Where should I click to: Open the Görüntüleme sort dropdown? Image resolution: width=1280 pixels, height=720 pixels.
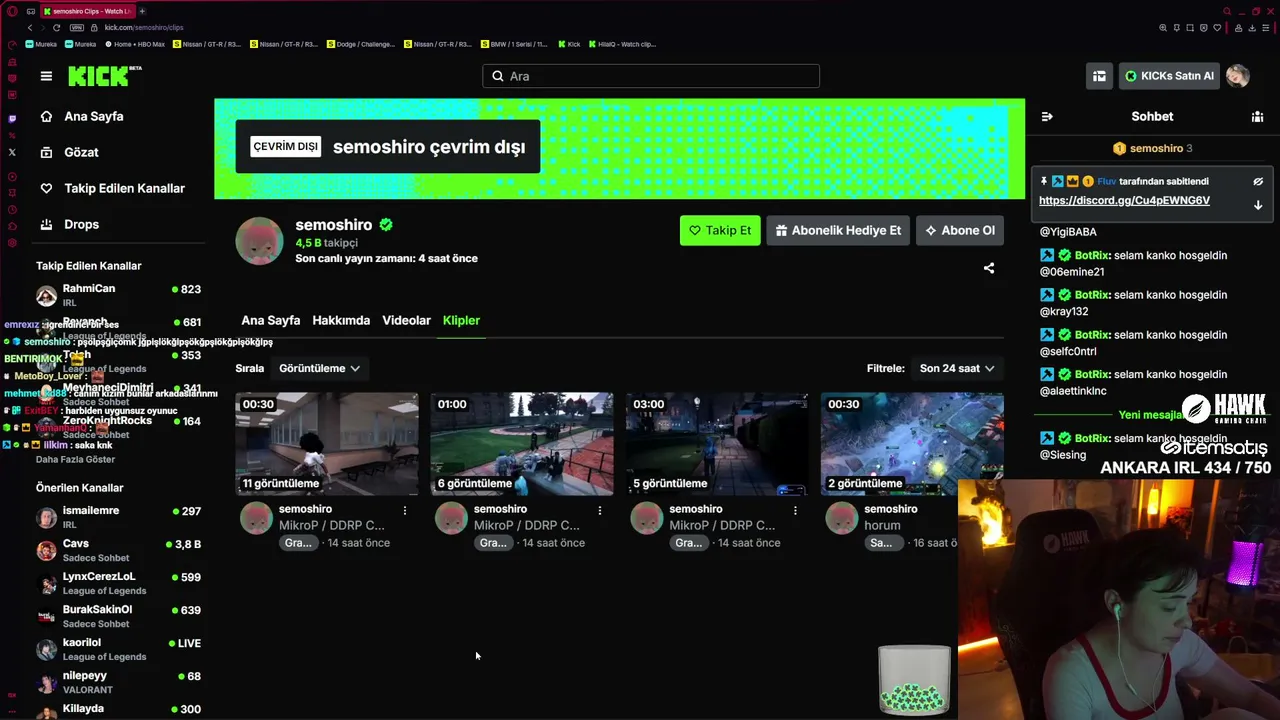click(x=319, y=368)
